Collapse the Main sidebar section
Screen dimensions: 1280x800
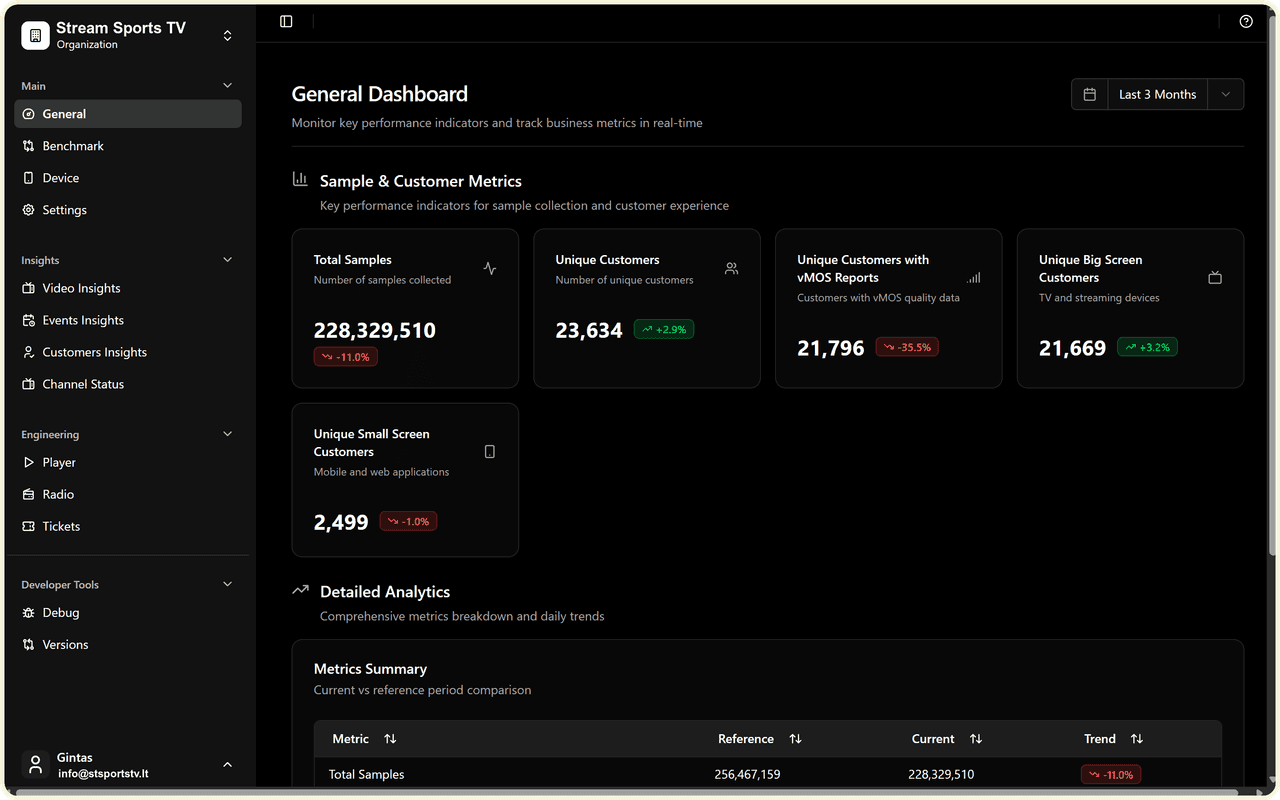227,86
